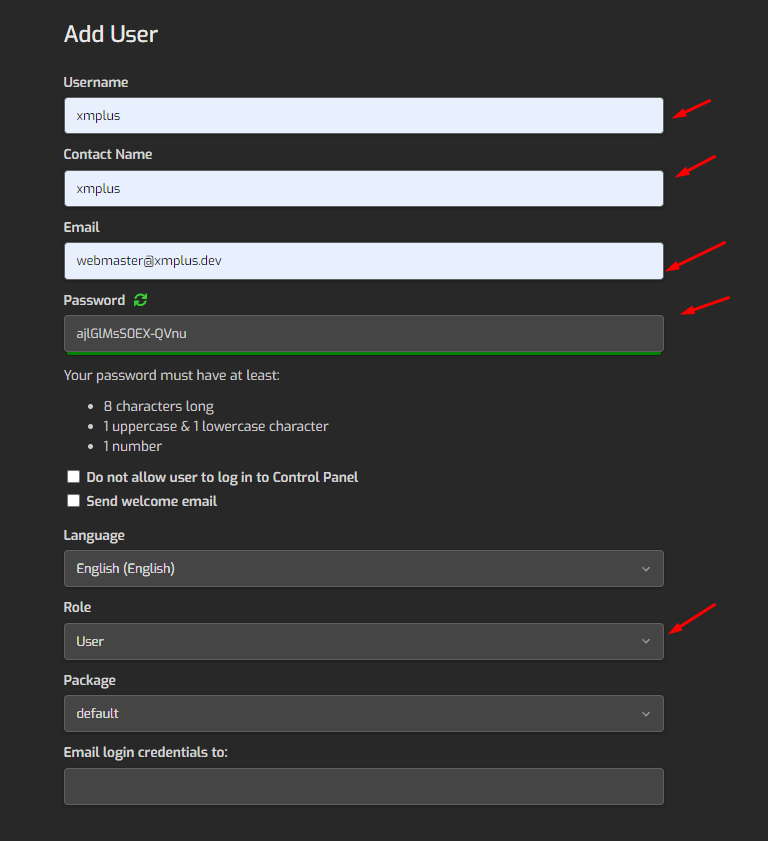Viewport: 768px width, 841px height.
Task: Check the Send welcome email box
Action: point(73,501)
